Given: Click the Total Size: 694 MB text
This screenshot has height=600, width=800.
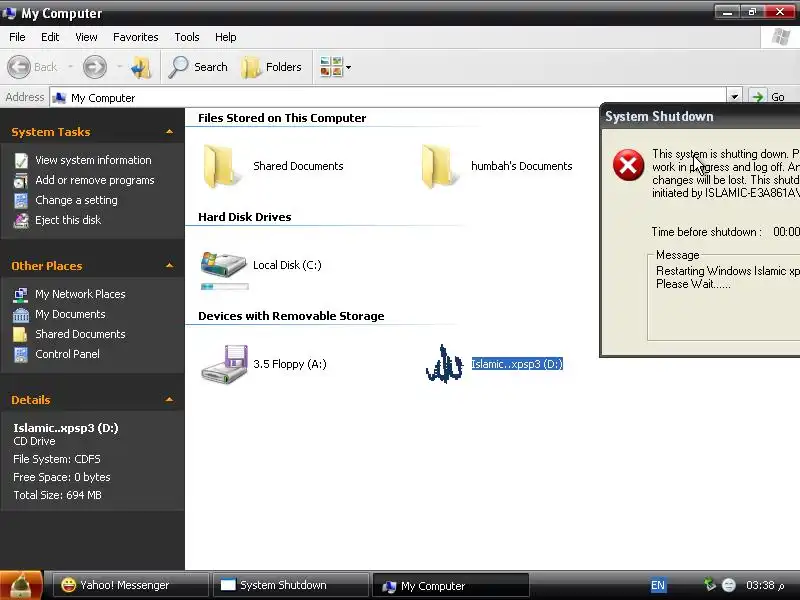Looking at the screenshot, I should coord(57,495).
